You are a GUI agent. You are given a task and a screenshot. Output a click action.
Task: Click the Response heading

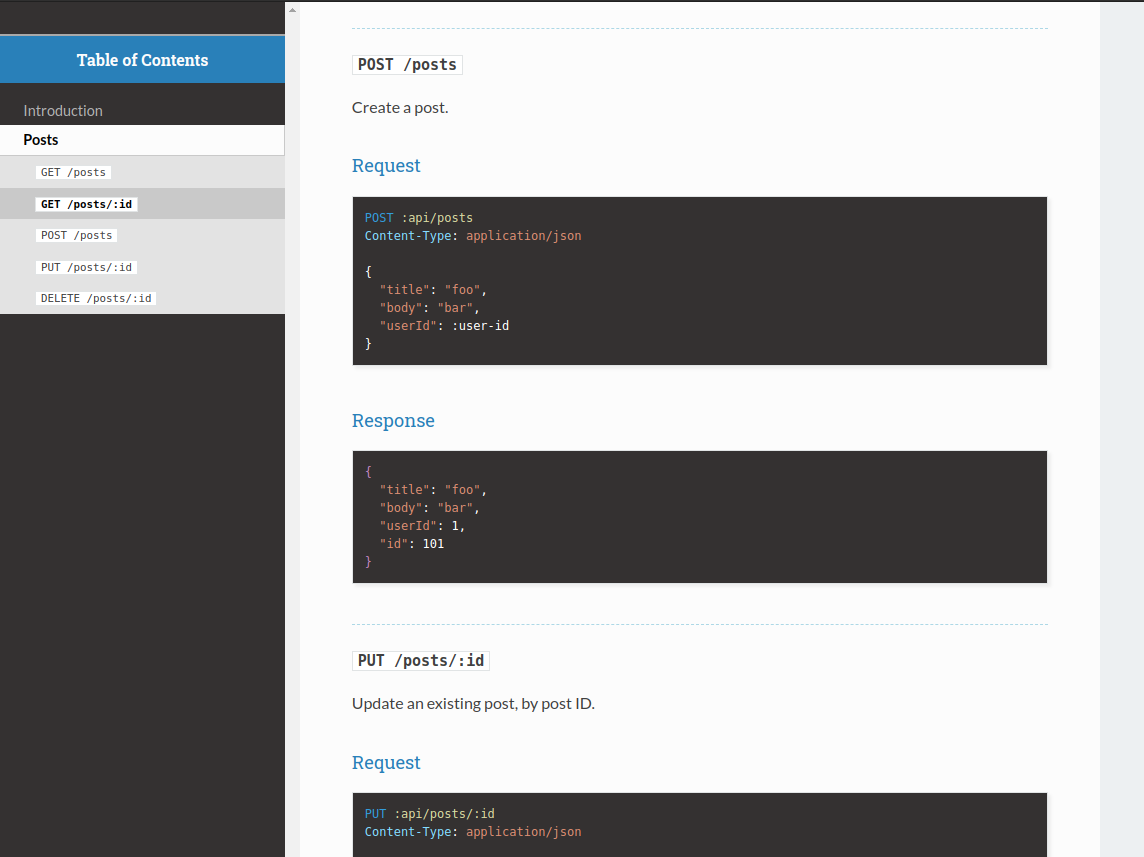pos(393,421)
